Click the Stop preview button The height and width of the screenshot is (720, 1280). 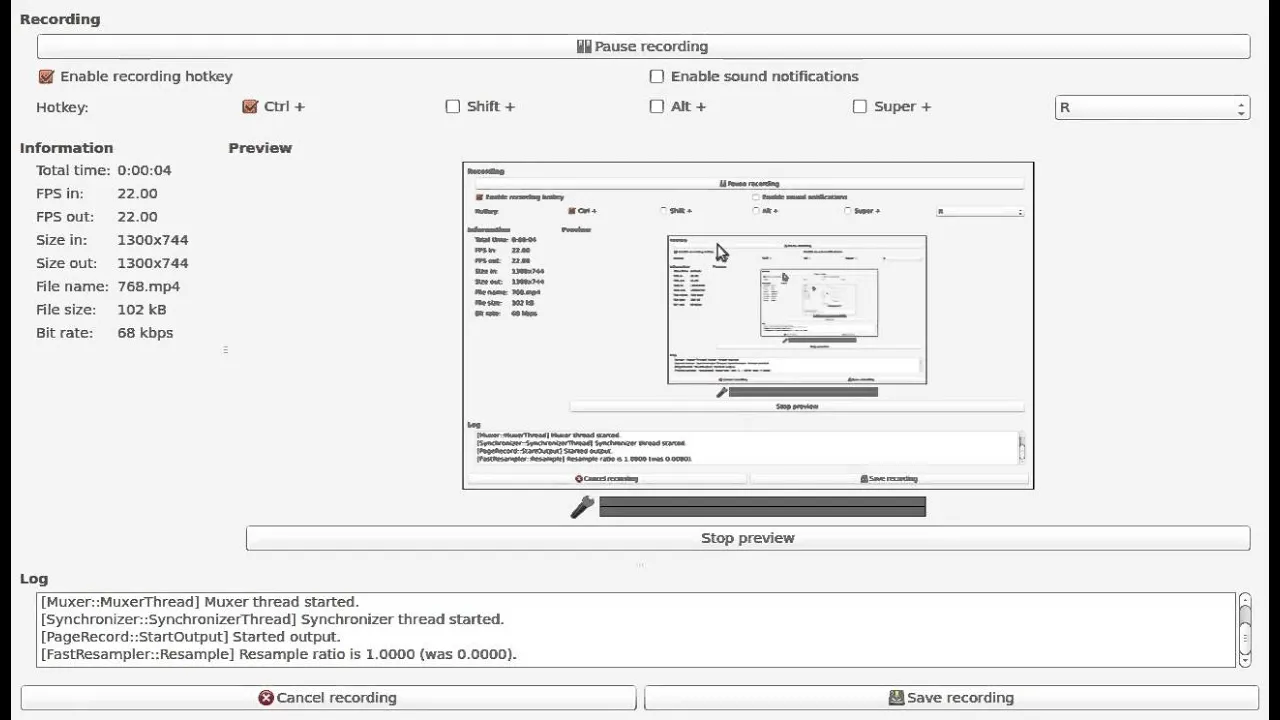coord(748,538)
